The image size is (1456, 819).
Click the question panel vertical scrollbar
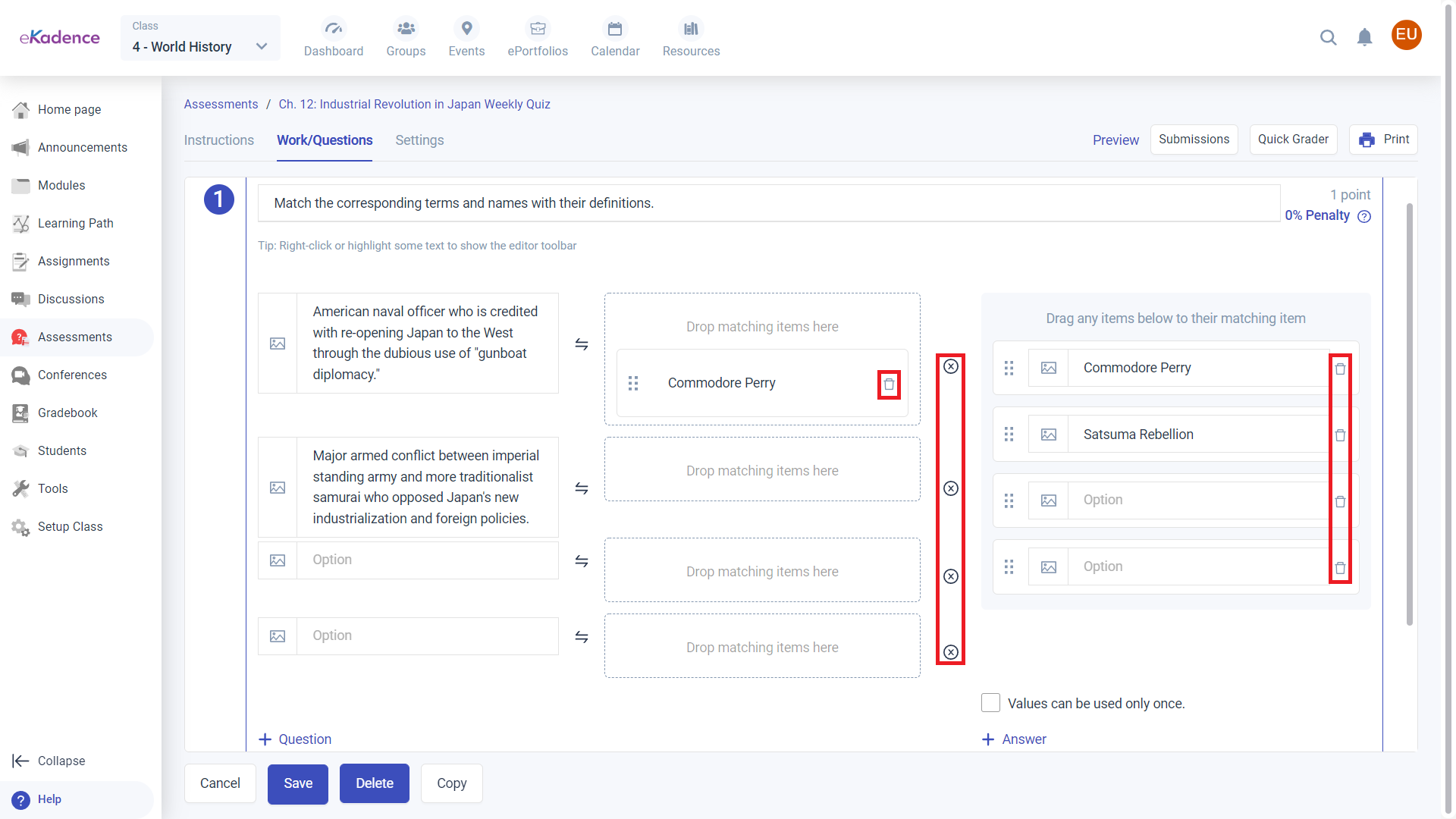pos(1410,413)
